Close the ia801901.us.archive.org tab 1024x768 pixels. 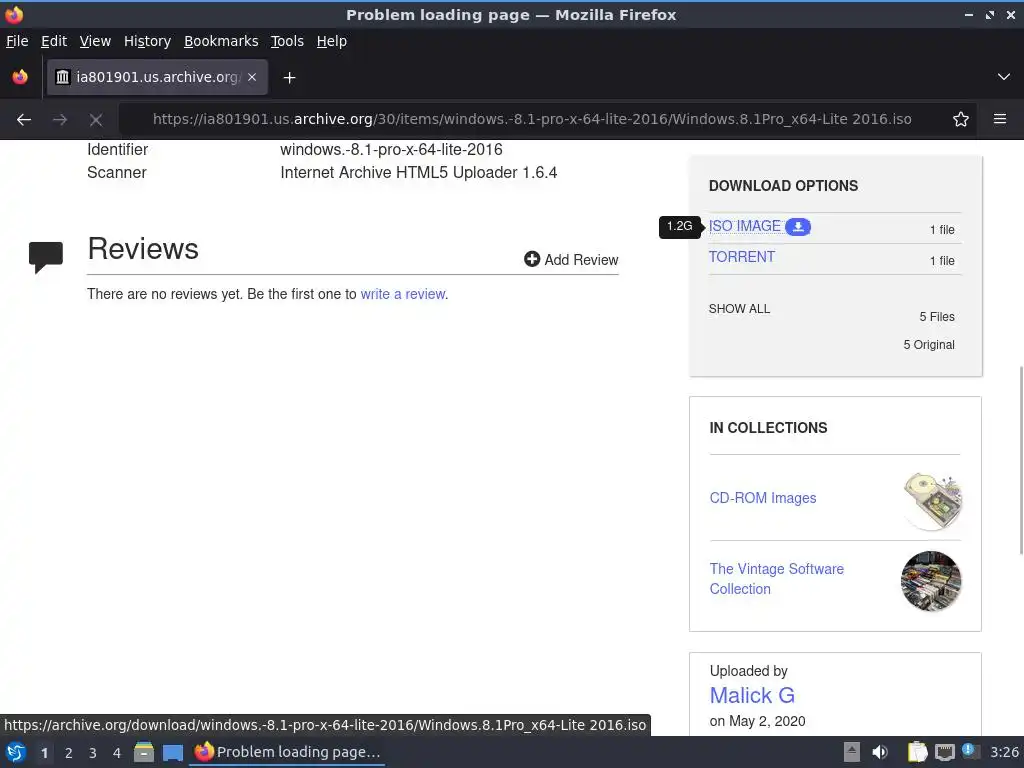[252, 77]
